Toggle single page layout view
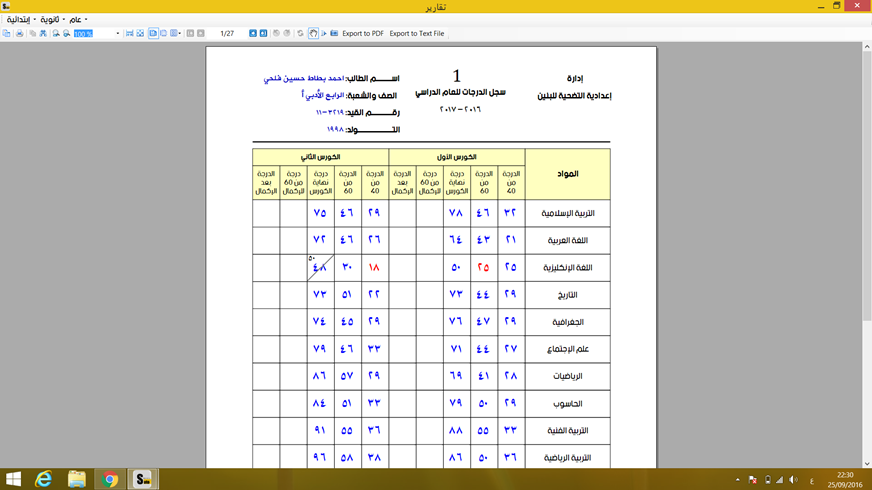This screenshot has height=490, width=872. (153, 34)
